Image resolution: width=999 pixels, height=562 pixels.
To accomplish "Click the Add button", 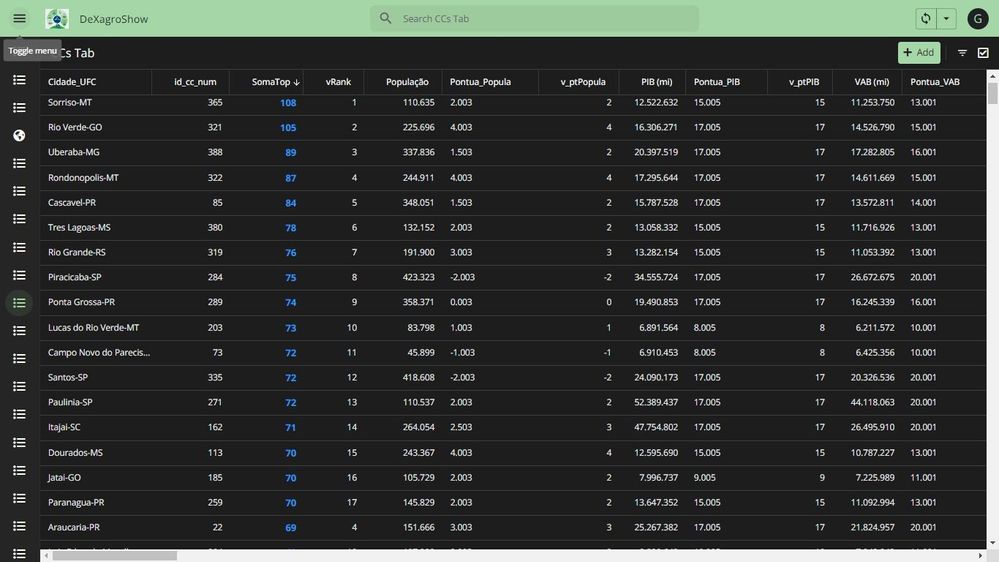I will coord(919,52).
